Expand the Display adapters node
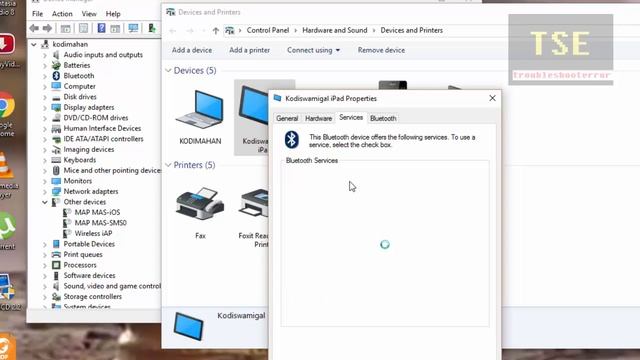 pos(45,107)
